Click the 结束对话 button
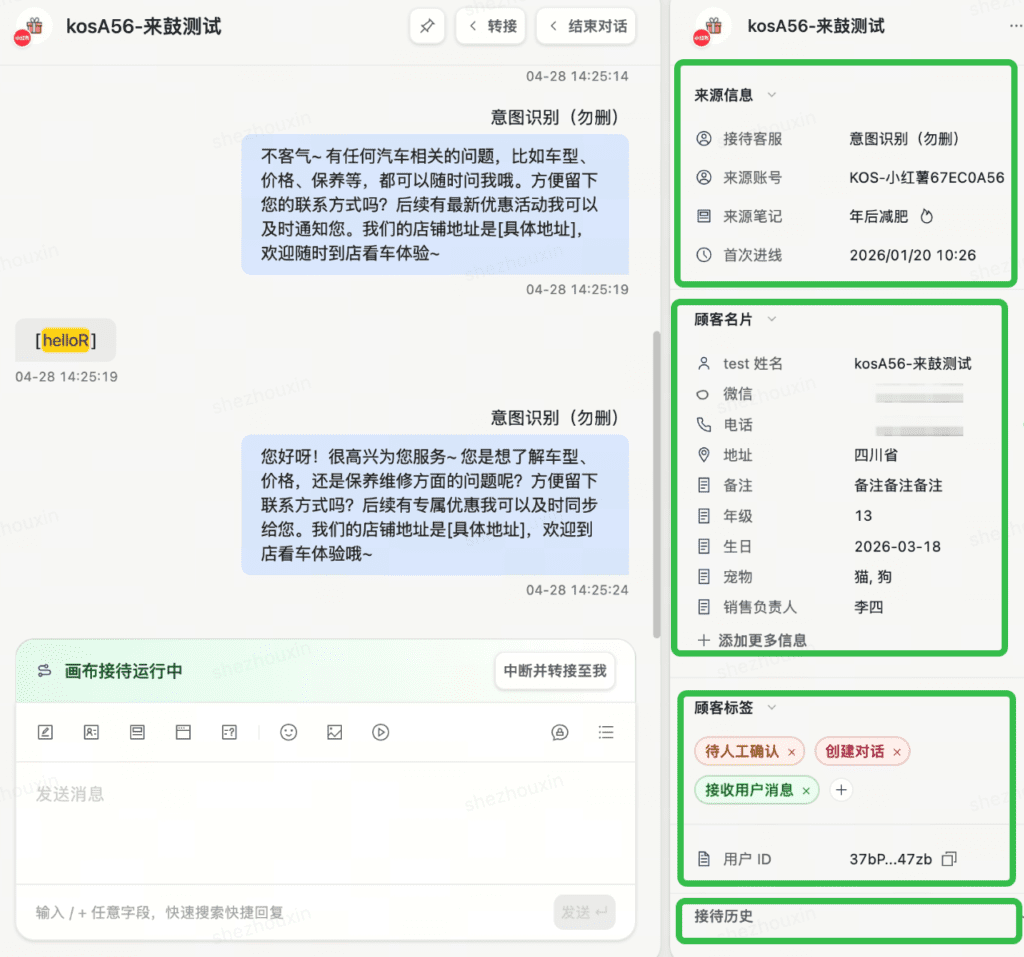The width and height of the screenshot is (1024, 957). click(586, 26)
